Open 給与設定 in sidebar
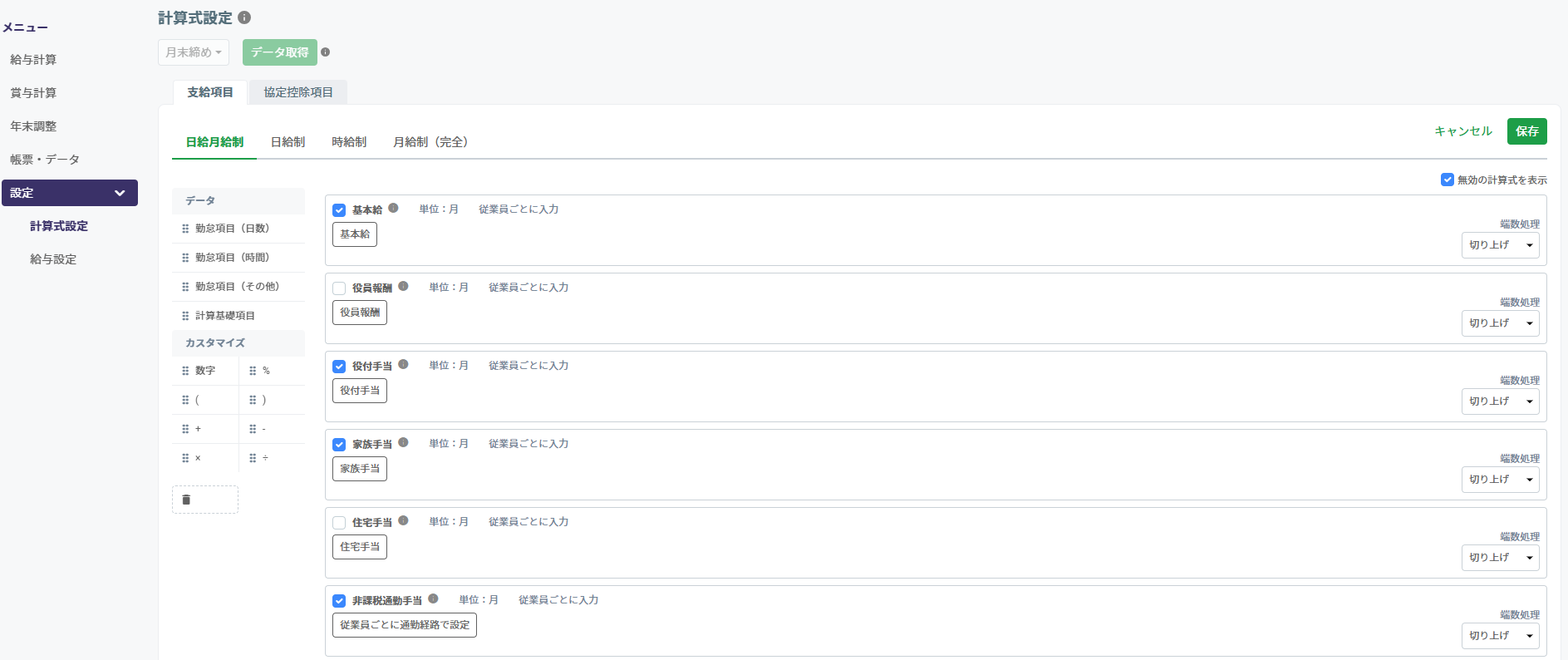 click(x=53, y=259)
